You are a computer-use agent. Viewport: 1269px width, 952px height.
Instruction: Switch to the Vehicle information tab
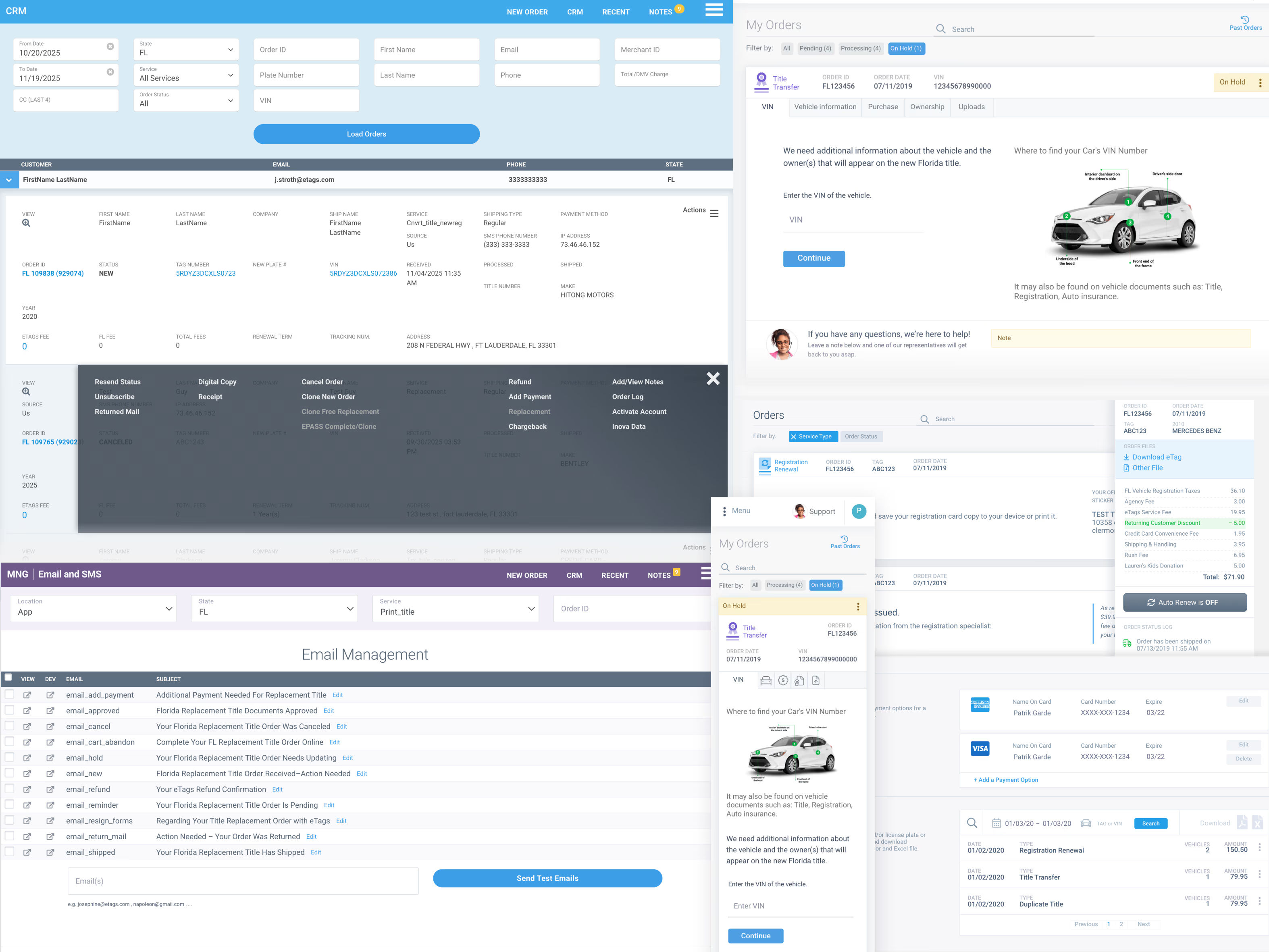[x=825, y=107]
